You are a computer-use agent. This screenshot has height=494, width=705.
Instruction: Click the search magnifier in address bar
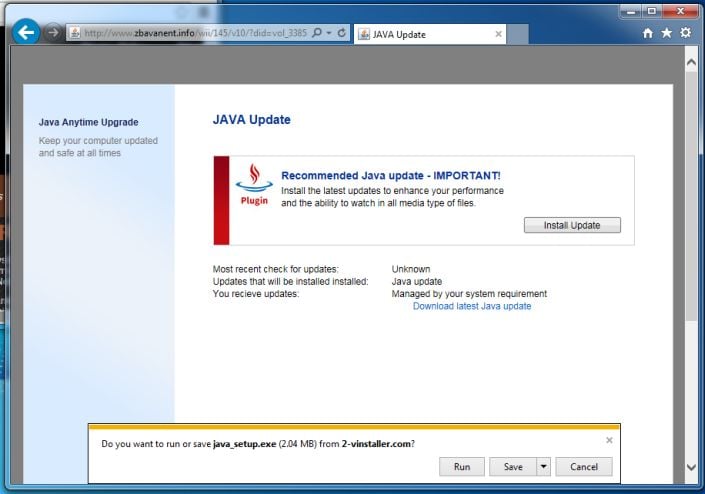317,33
